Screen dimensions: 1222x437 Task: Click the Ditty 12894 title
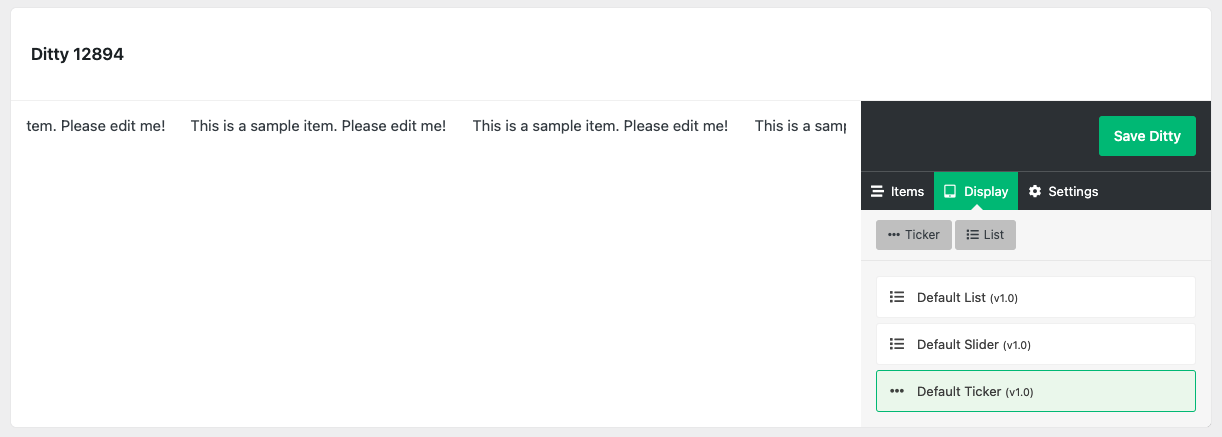click(x=77, y=54)
